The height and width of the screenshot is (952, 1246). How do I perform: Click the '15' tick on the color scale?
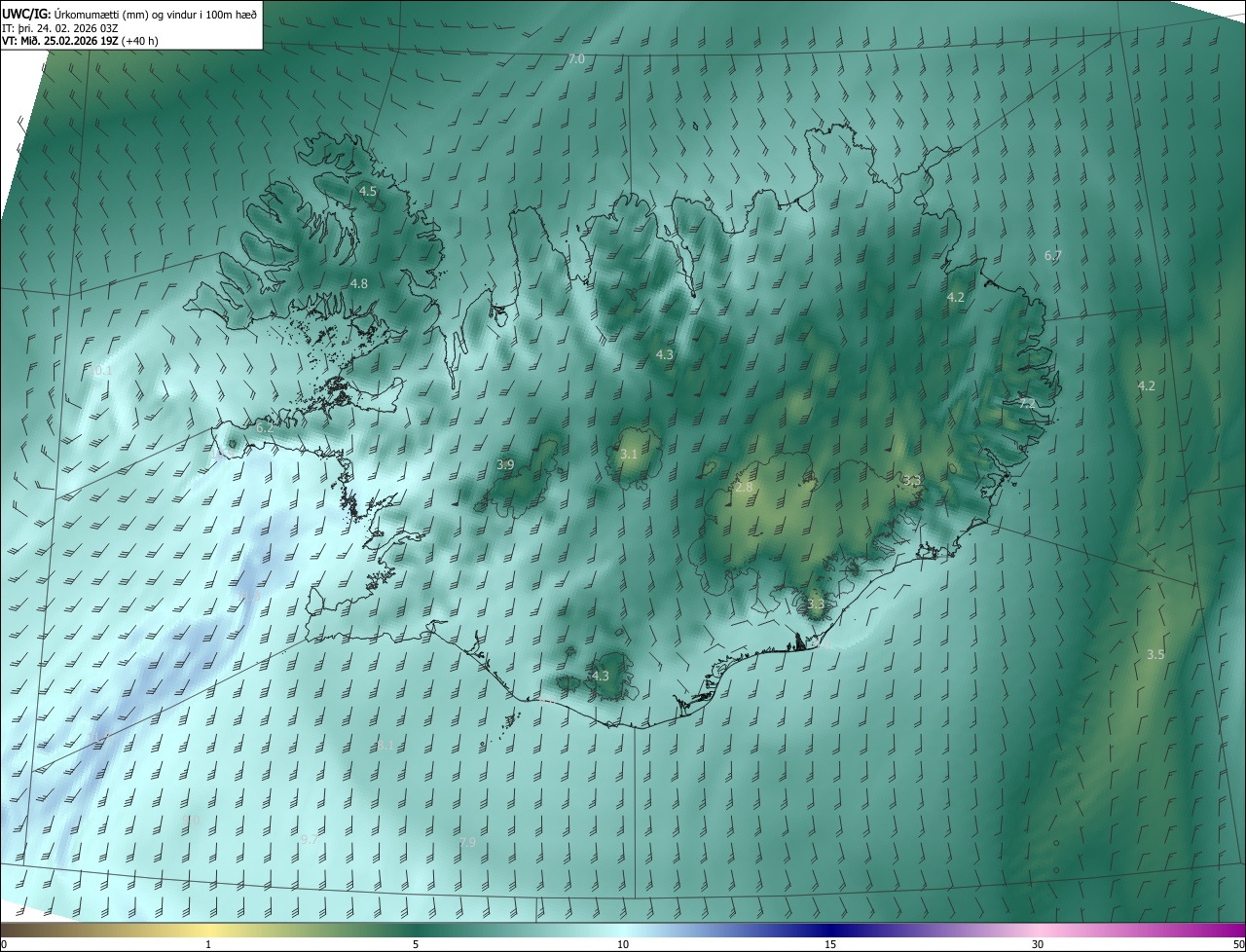coord(830,945)
